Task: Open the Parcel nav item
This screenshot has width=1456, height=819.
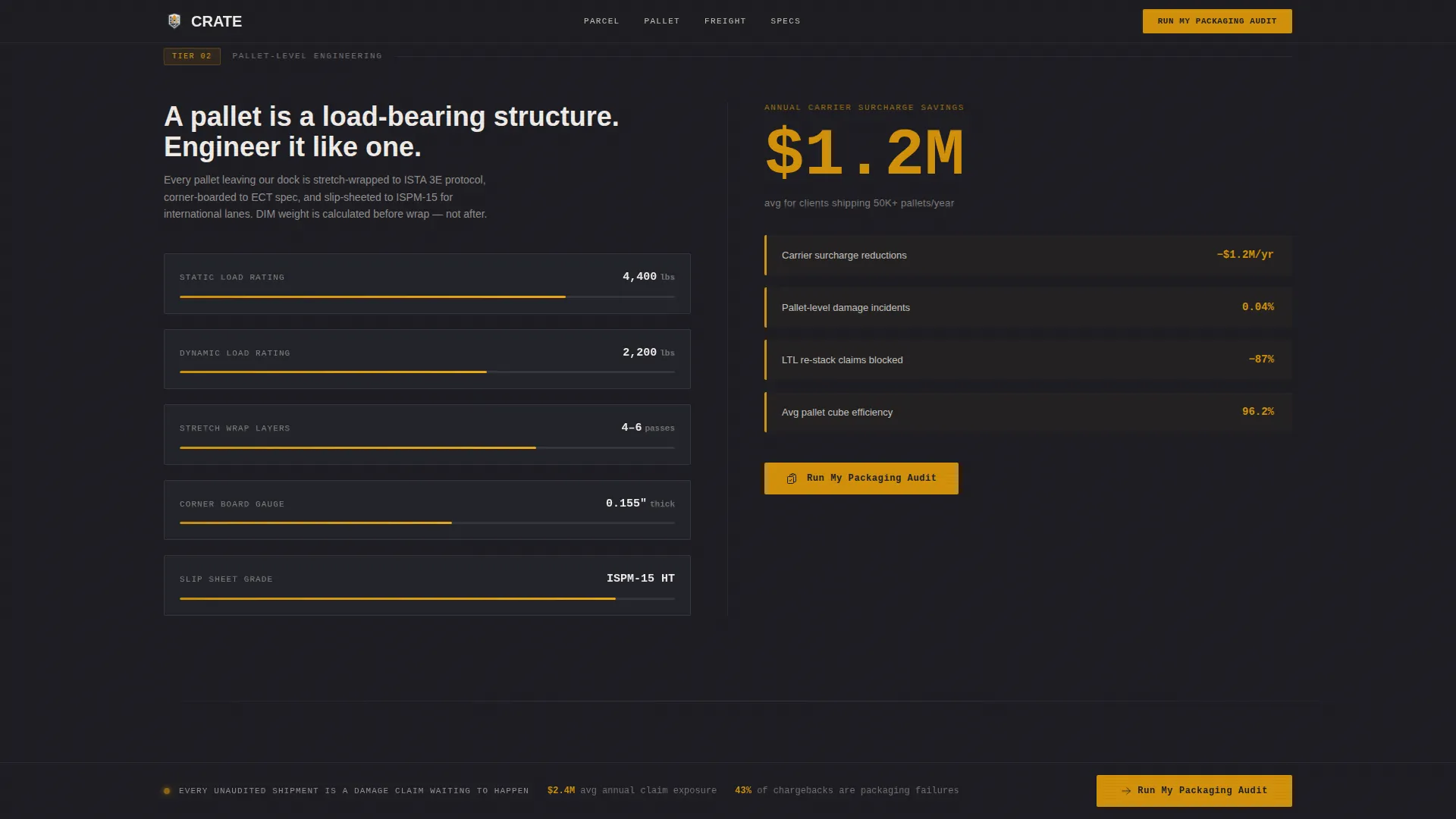Action: click(x=601, y=21)
